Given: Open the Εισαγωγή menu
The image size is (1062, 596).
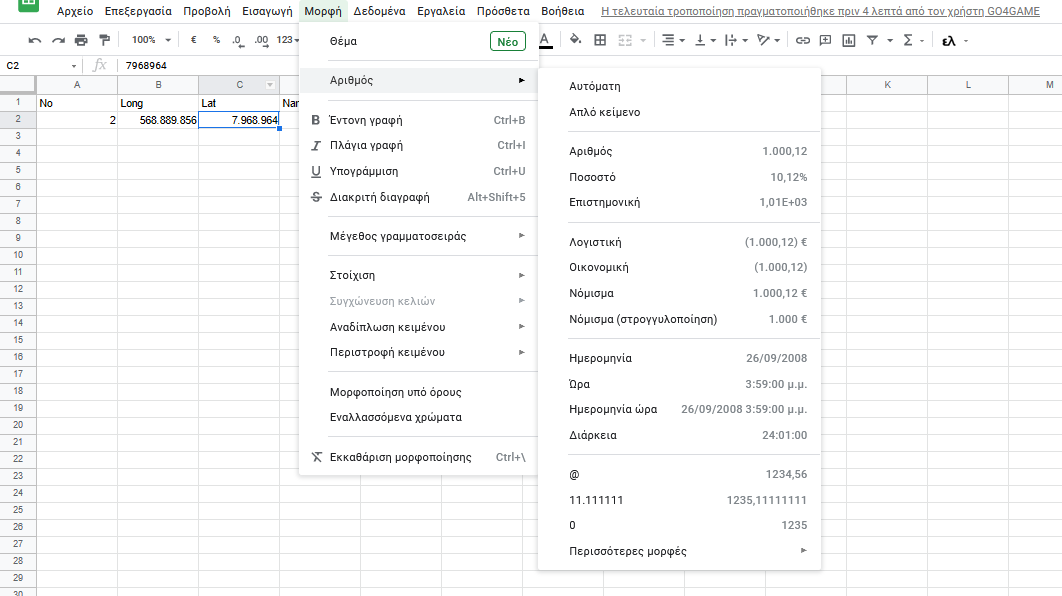Looking at the screenshot, I should (x=268, y=11).
